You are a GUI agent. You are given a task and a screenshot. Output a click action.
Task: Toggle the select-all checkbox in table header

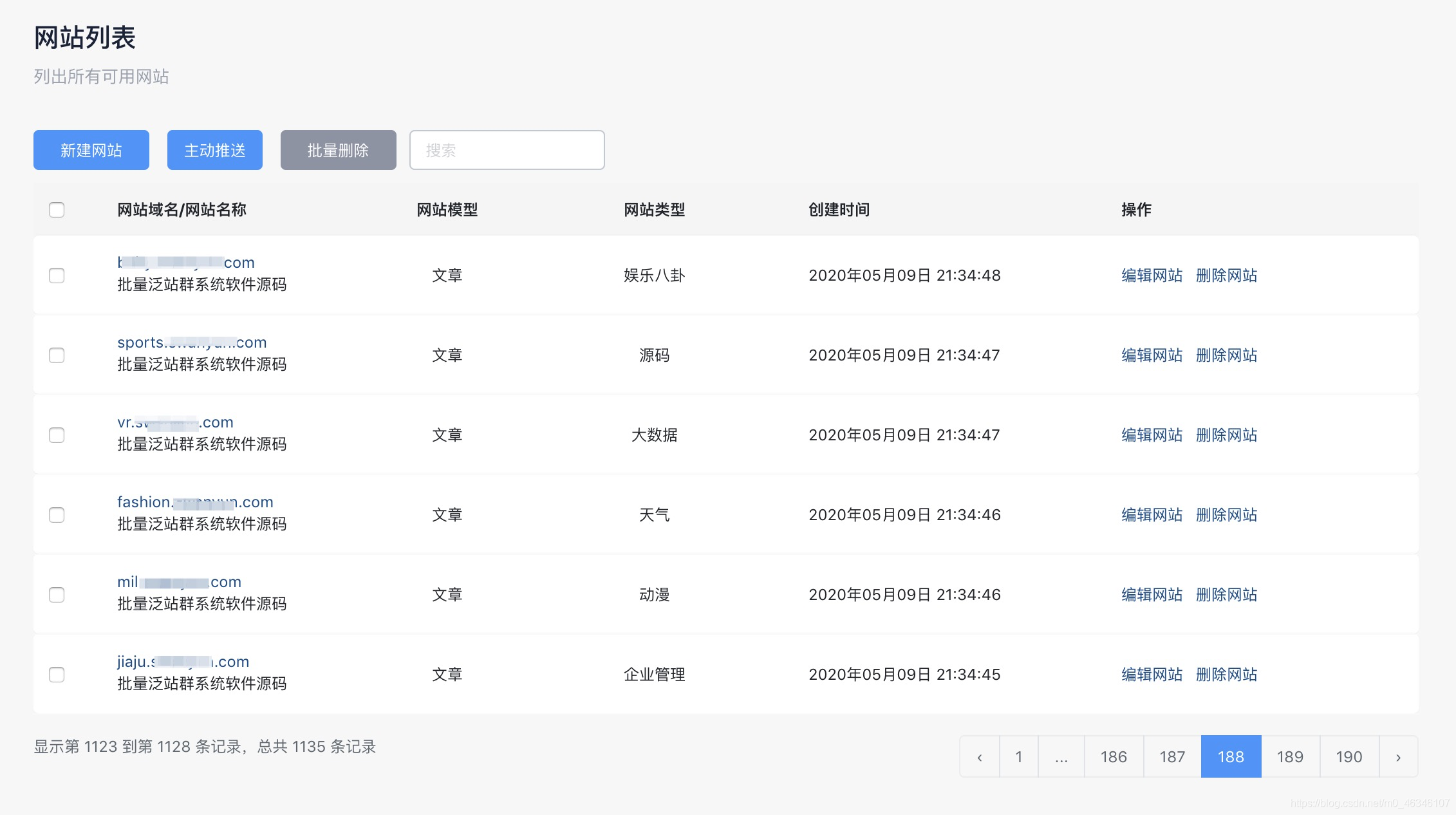57,210
